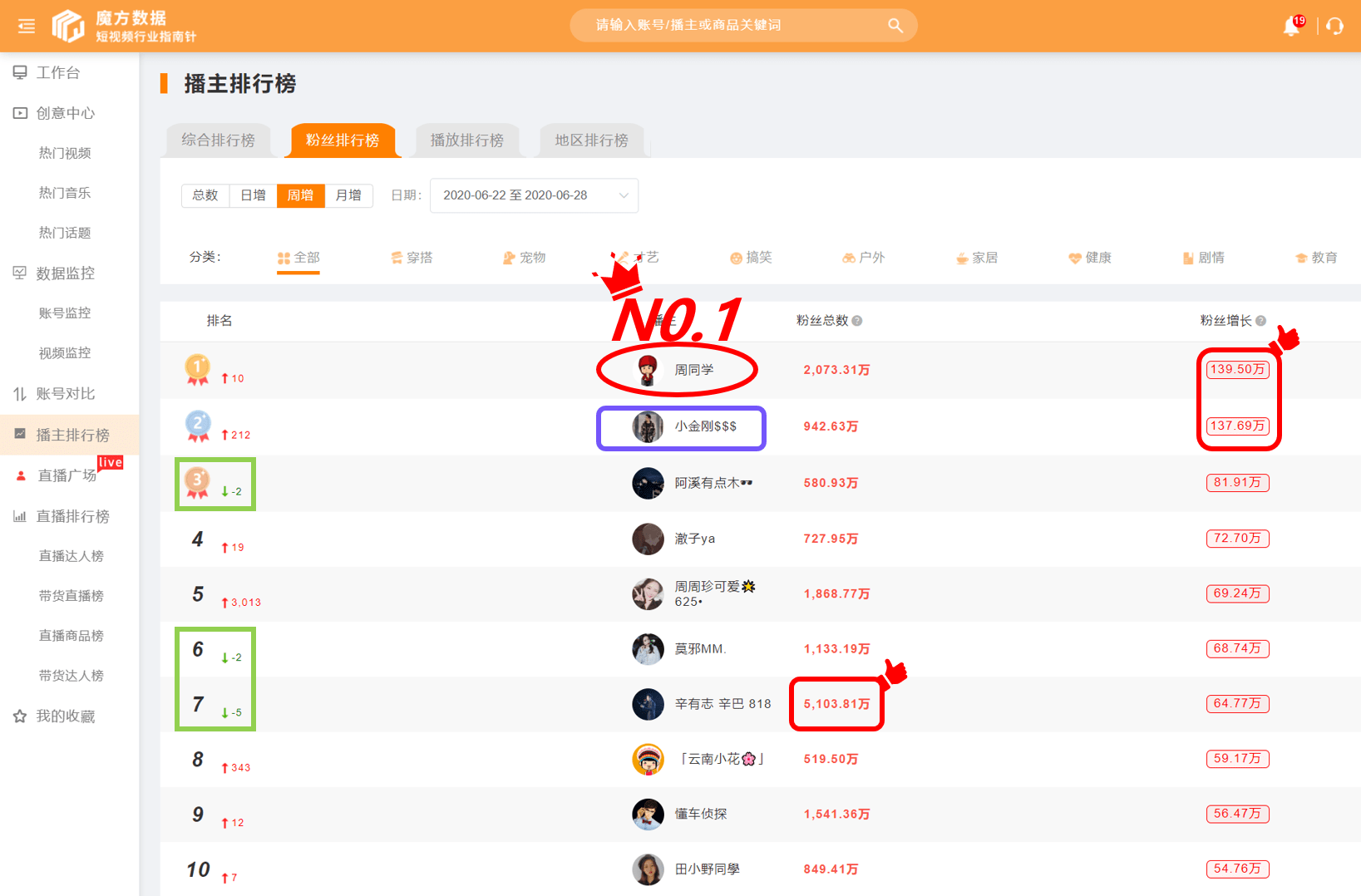Click 阿溪有点木 avatar thumbnail
The width and height of the screenshot is (1361, 896).
pos(648,483)
